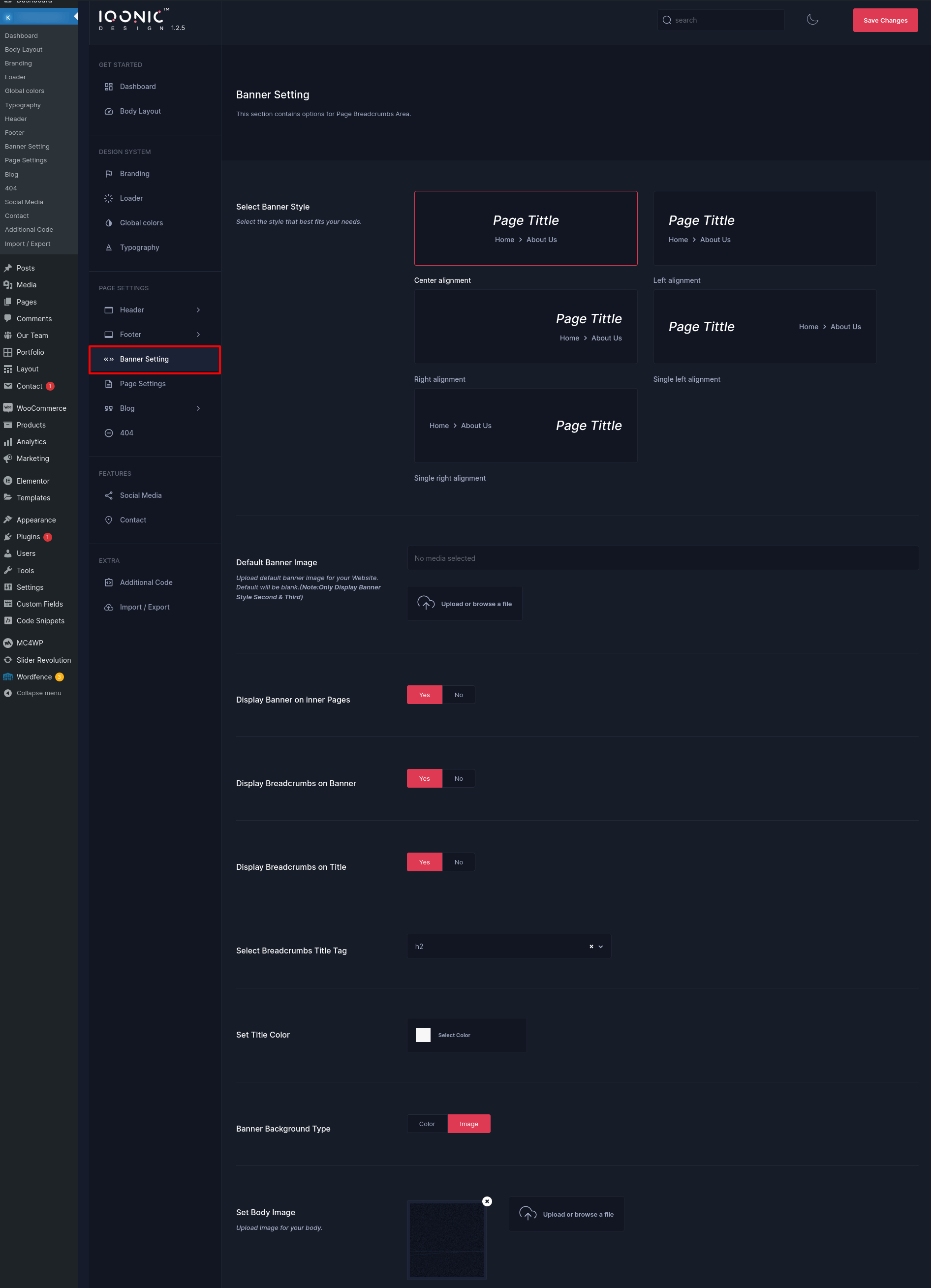Expand the Blog submenu chevron
The height and width of the screenshot is (1288, 931).
click(x=198, y=408)
